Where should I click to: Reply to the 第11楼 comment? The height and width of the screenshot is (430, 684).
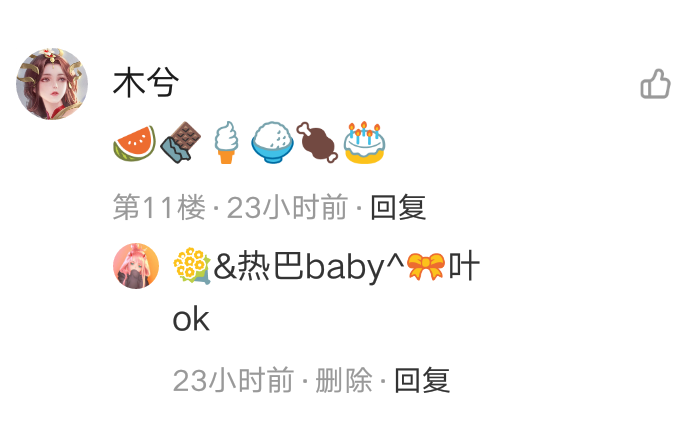click(x=398, y=207)
